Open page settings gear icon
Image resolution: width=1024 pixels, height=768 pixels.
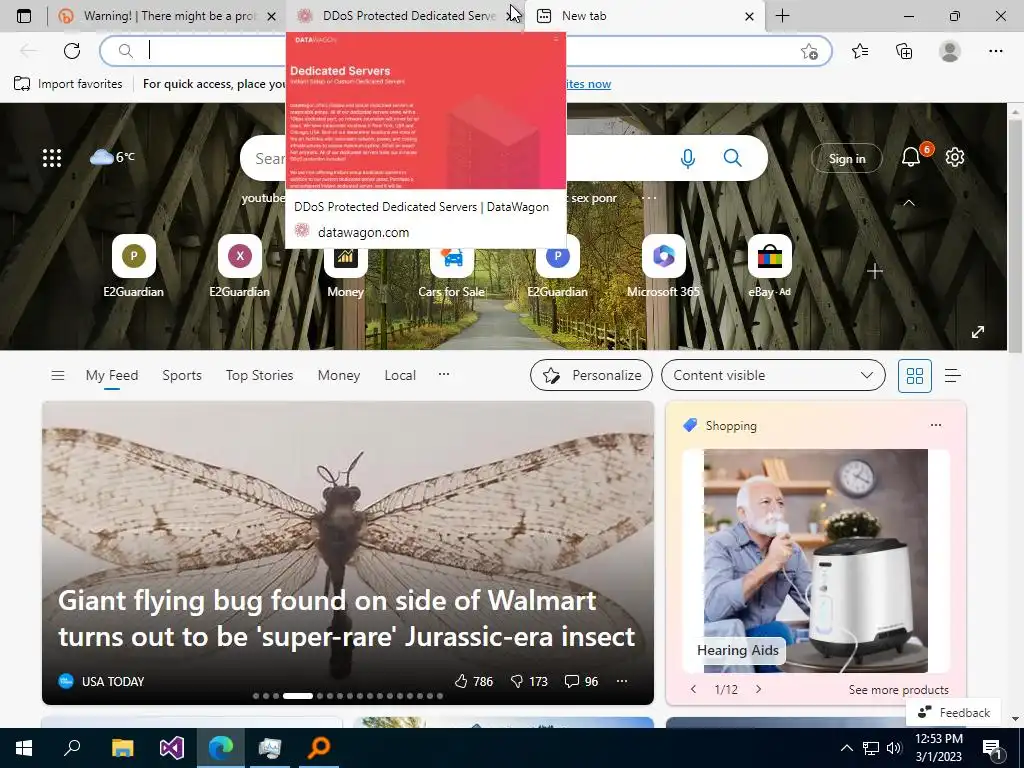point(955,157)
